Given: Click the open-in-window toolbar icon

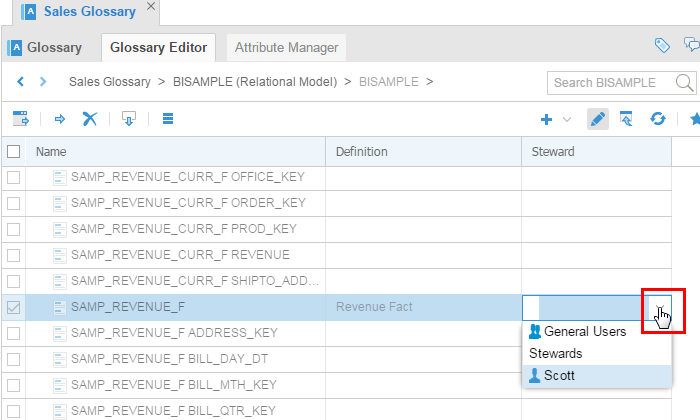Looking at the screenshot, I should [x=21, y=119].
